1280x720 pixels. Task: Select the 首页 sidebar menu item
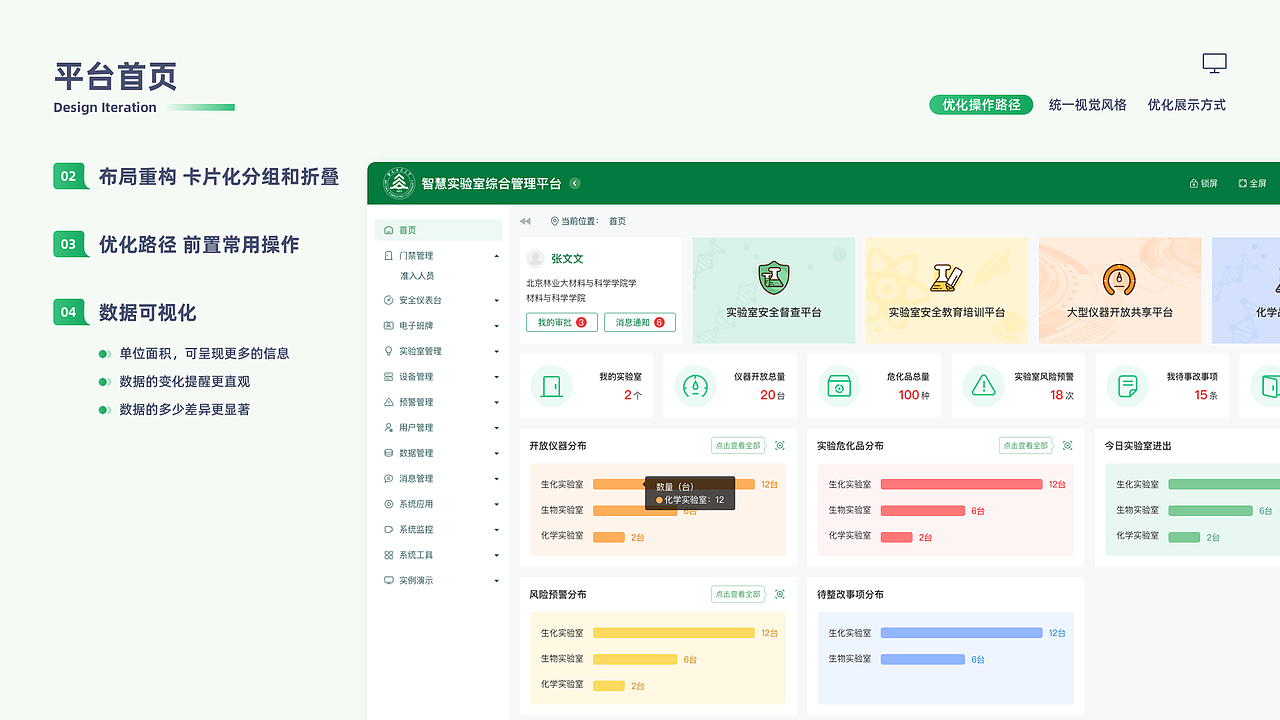pos(438,230)
